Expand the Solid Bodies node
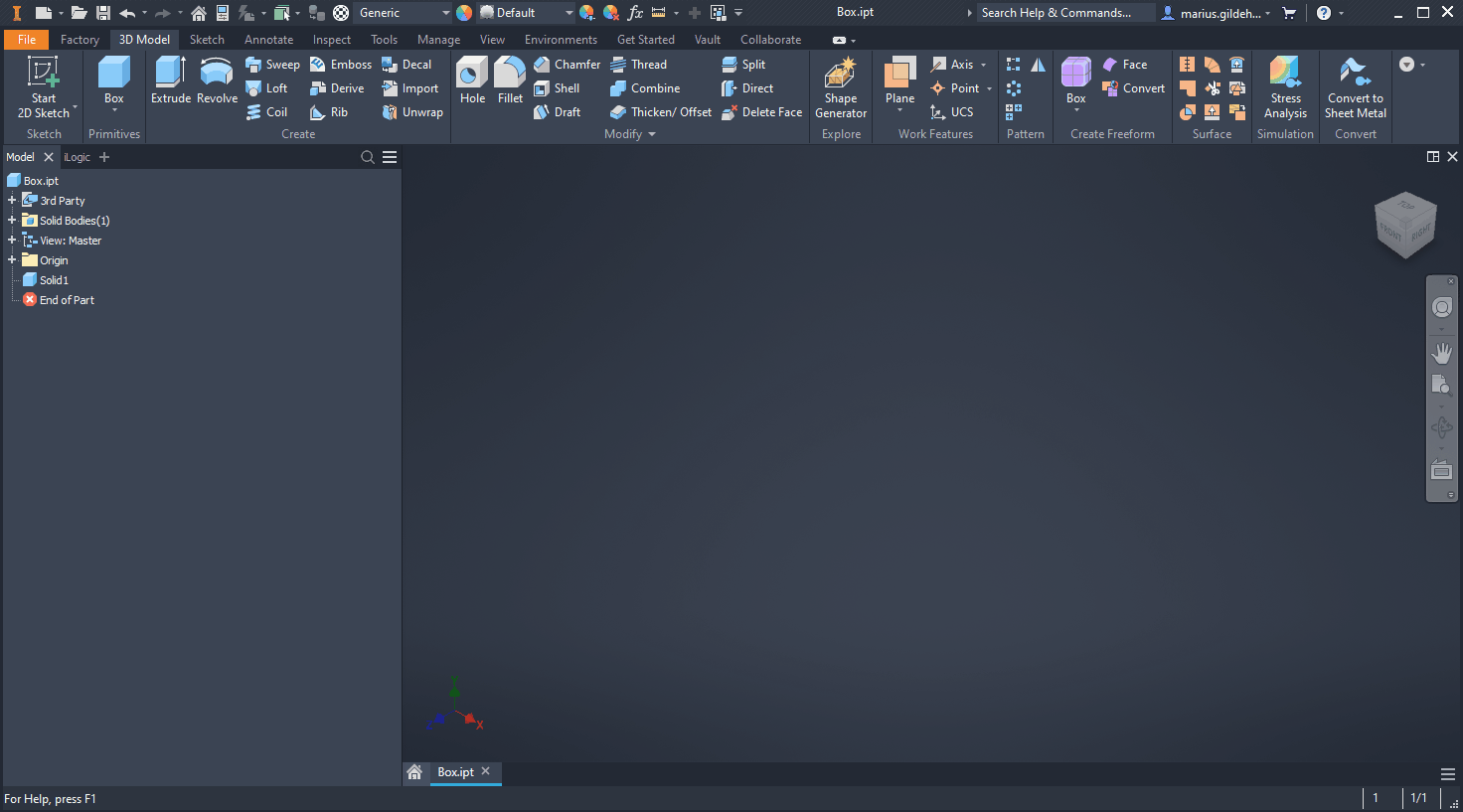Screen dimensions: 1463x812 12,220
